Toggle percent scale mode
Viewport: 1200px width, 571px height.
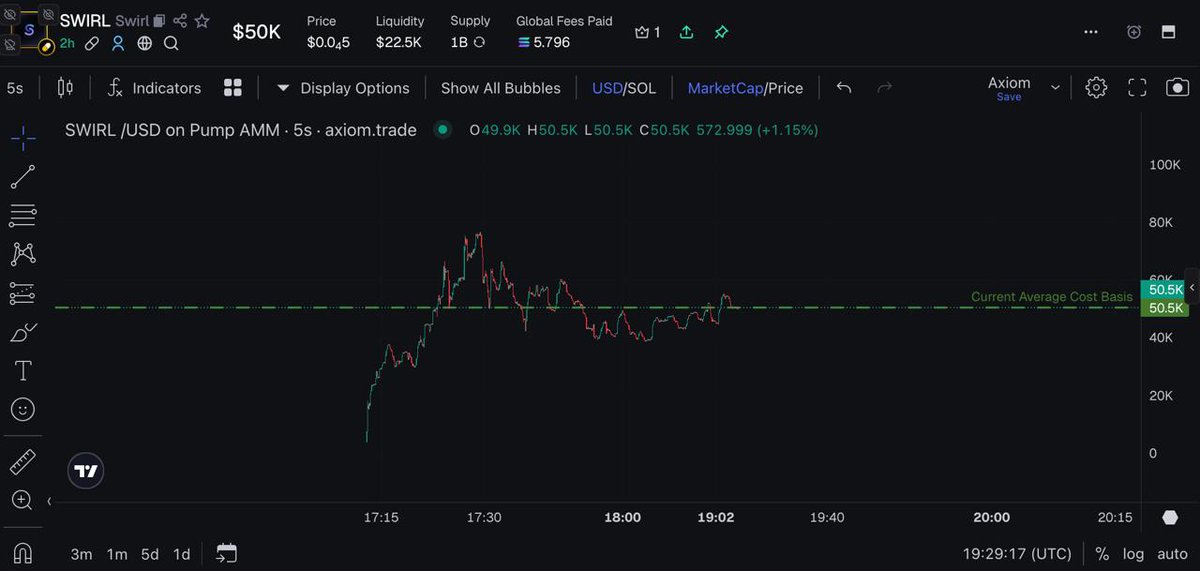(1102, 554)
